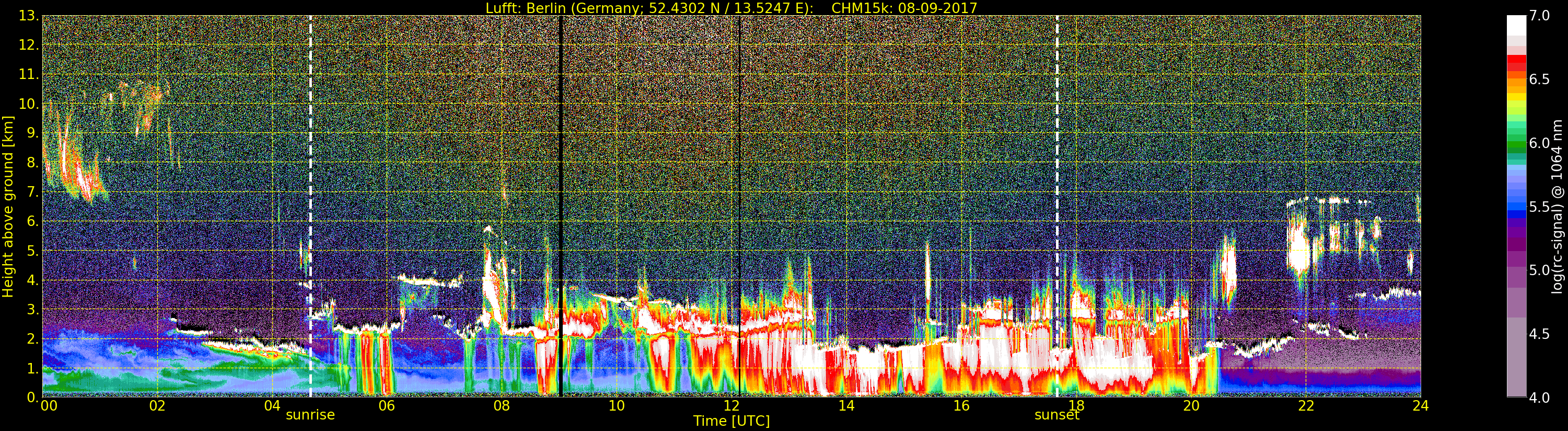
Task: Click the white dashed sunset line
Action: pyautogui.click(x=1056, y=183)
